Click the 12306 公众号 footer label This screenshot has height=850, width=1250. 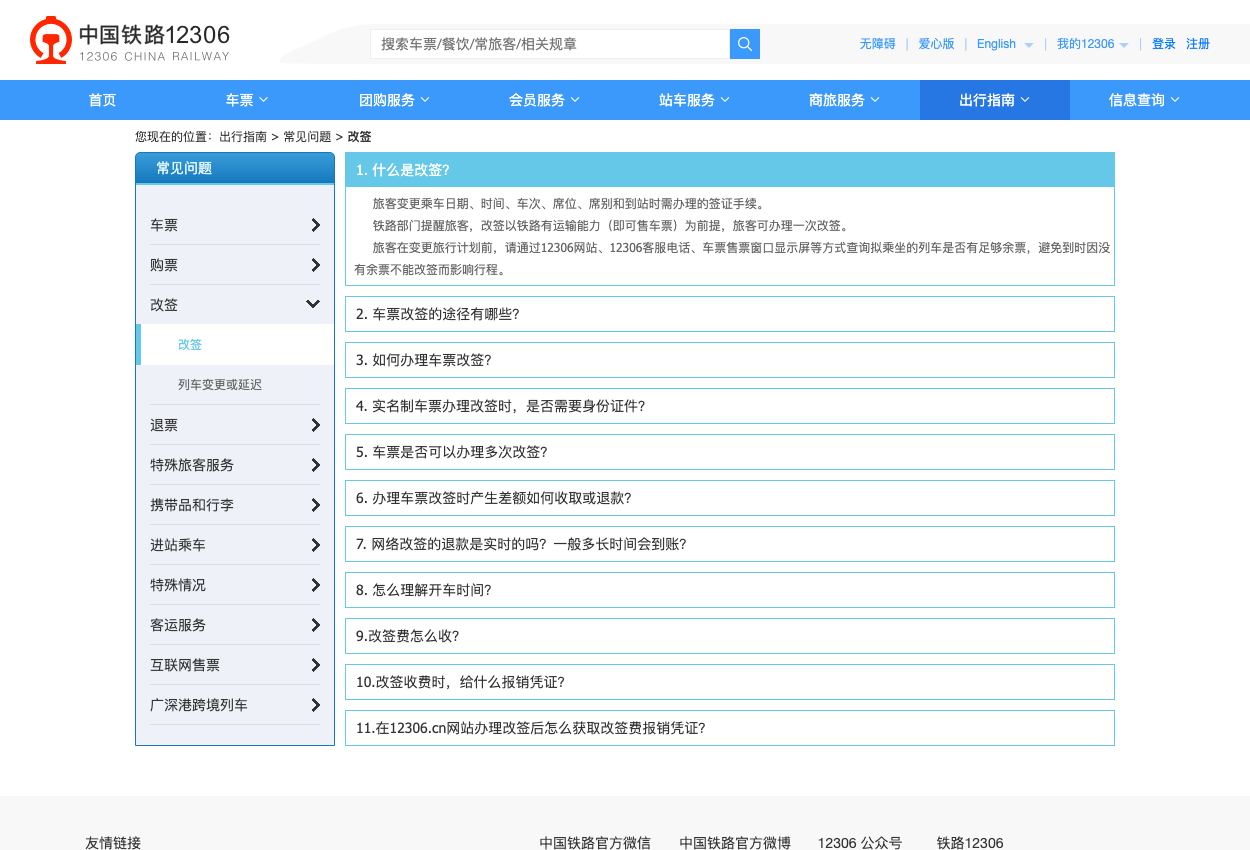(x=860, y=843)
